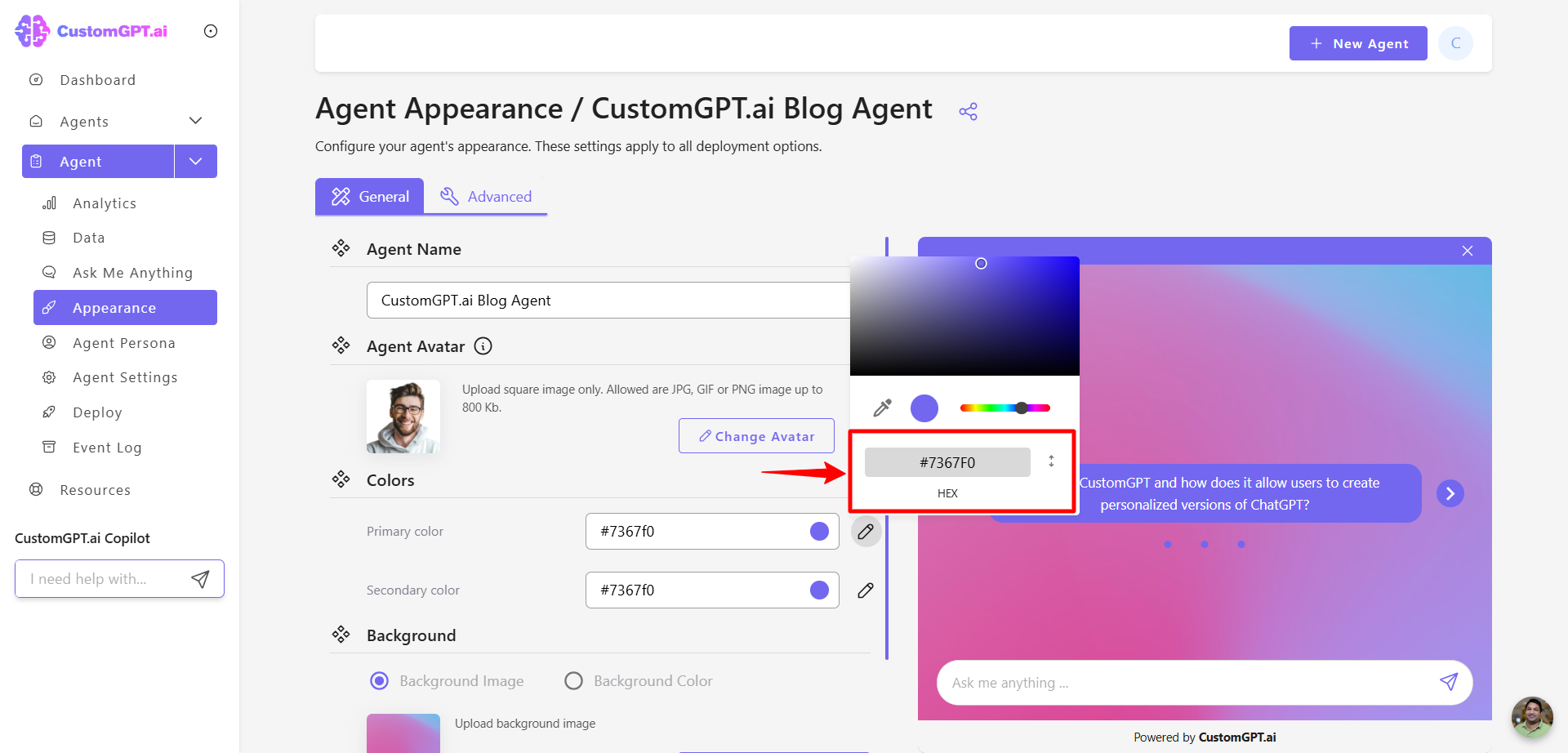1568x753 pixels.
Task: Close the chat preview with X
Action: (1468, 251)
